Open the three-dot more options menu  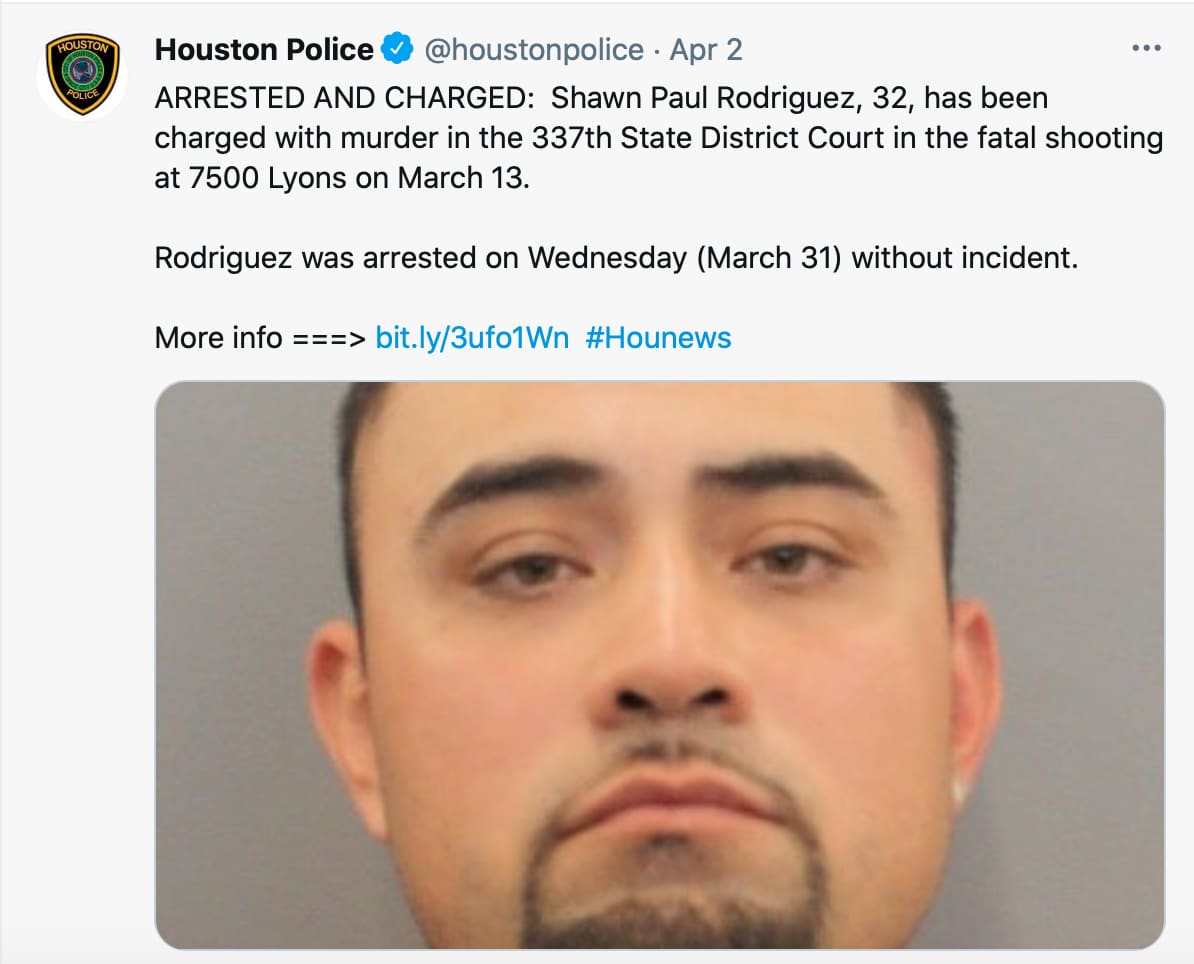[x=1146, y=48]
